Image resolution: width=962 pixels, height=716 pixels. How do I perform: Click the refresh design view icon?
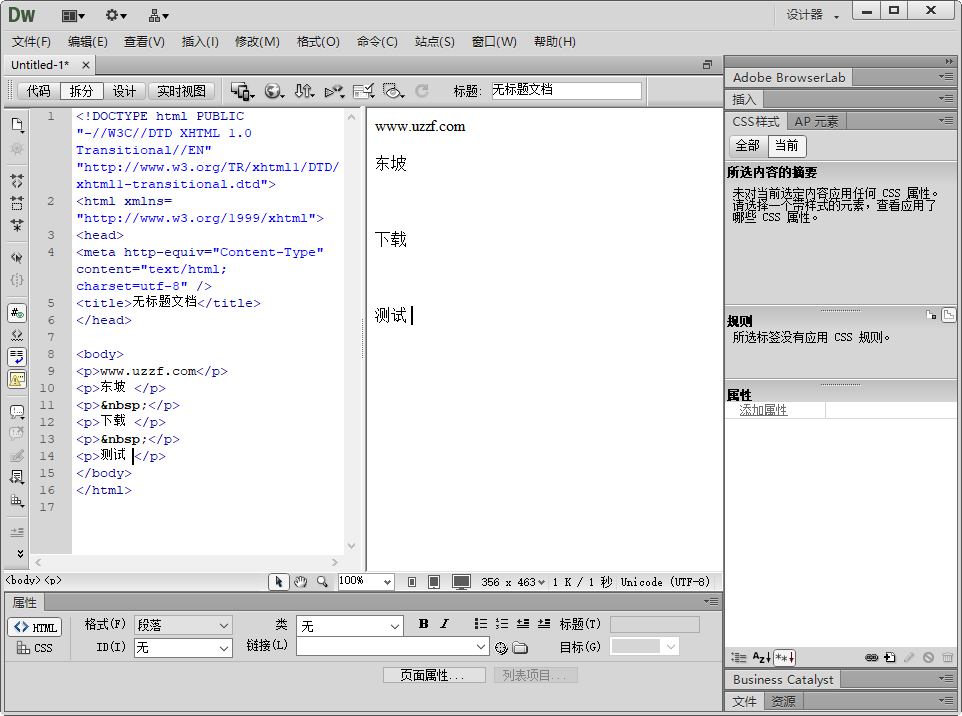422,91
